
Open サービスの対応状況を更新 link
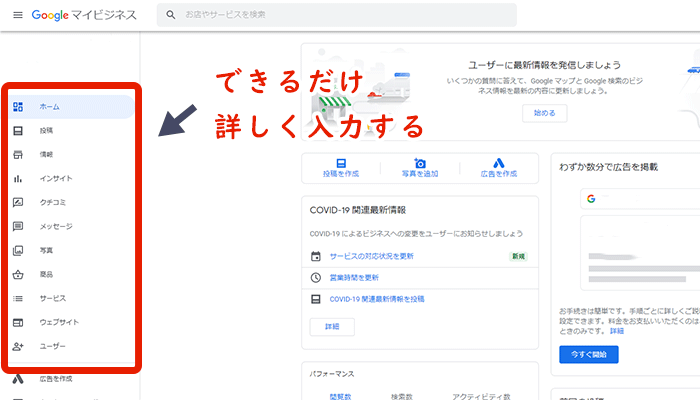point(371,256)
